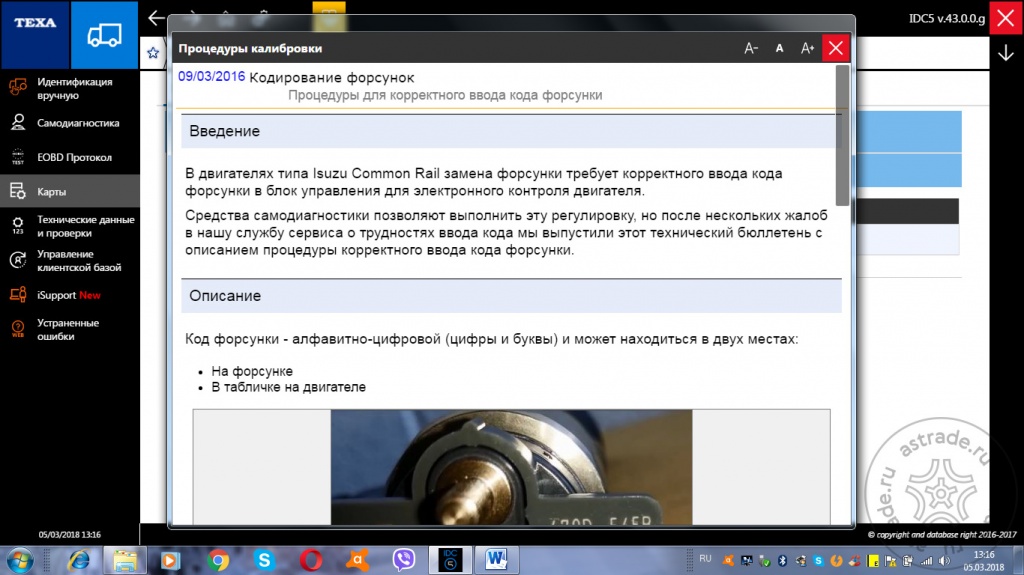Close the Процедуры калибровки dialog
This screenshot has width=1024, height=575.
(835, 48)
